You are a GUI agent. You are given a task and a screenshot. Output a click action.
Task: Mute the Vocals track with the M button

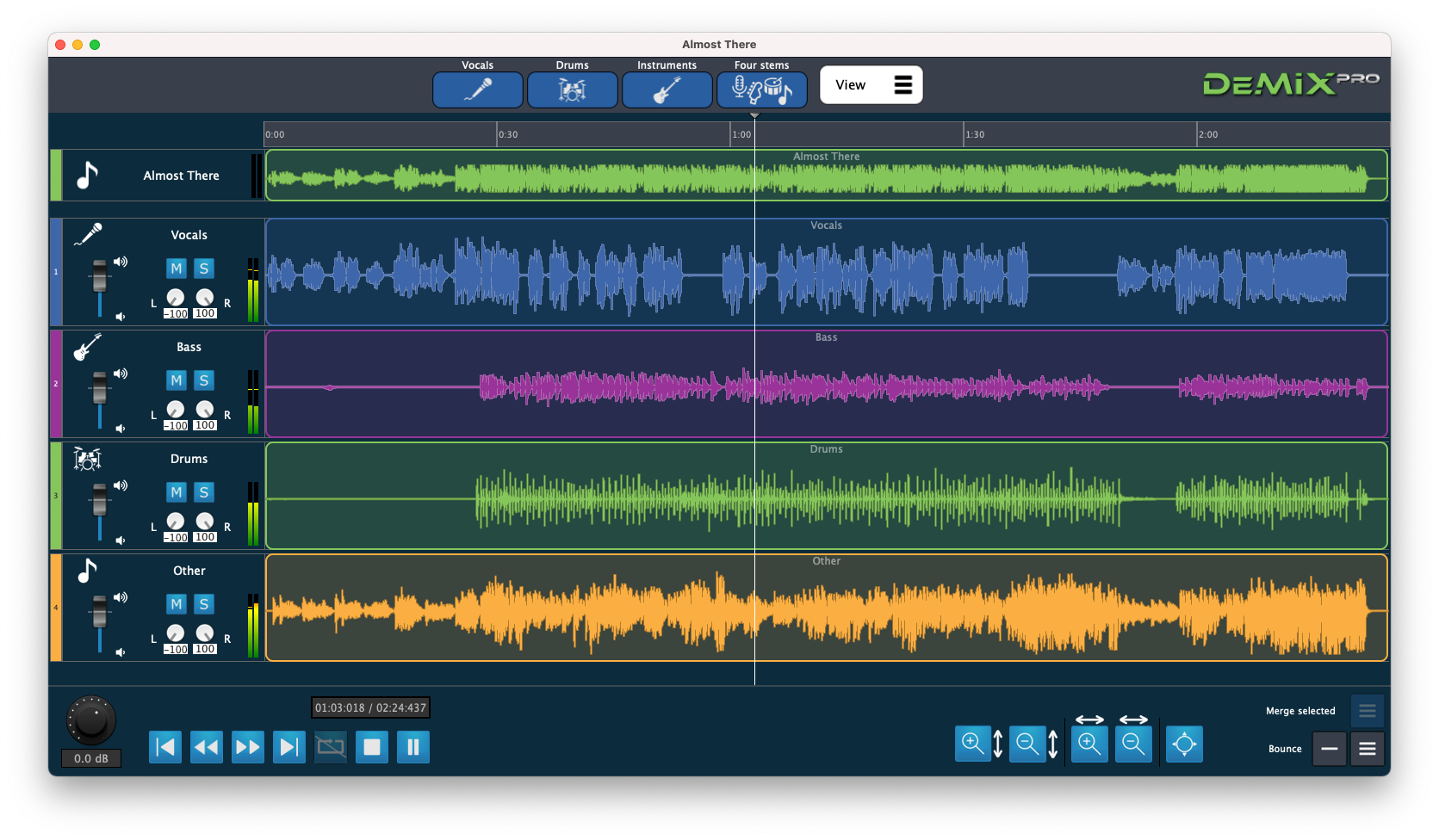[176, 269]
